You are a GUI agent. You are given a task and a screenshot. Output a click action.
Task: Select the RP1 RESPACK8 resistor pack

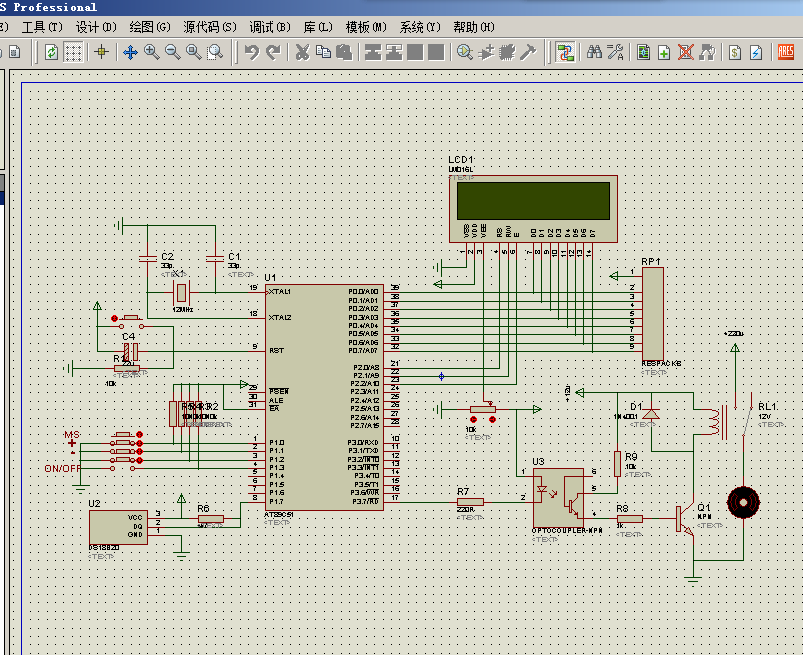pyautogui.click(x=653, y=313)
